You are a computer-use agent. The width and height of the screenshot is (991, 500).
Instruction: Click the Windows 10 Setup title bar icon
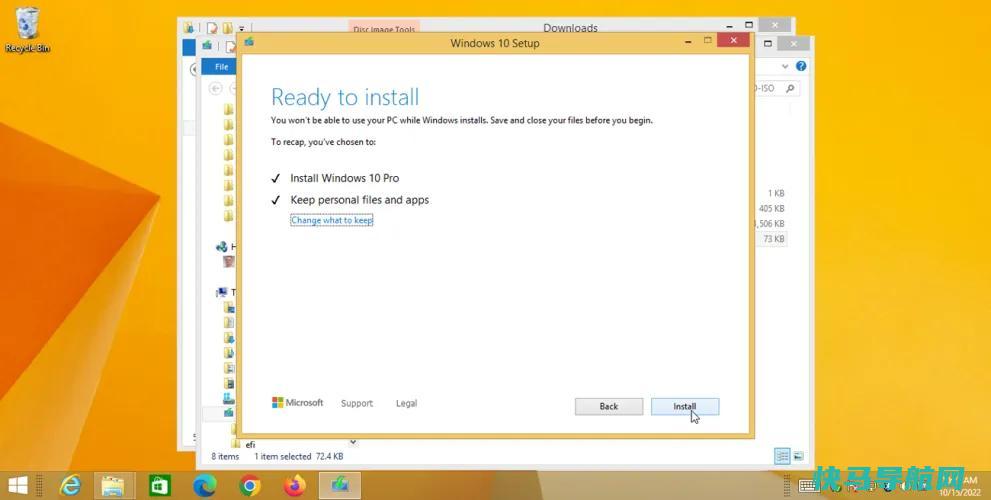point(249,42)
